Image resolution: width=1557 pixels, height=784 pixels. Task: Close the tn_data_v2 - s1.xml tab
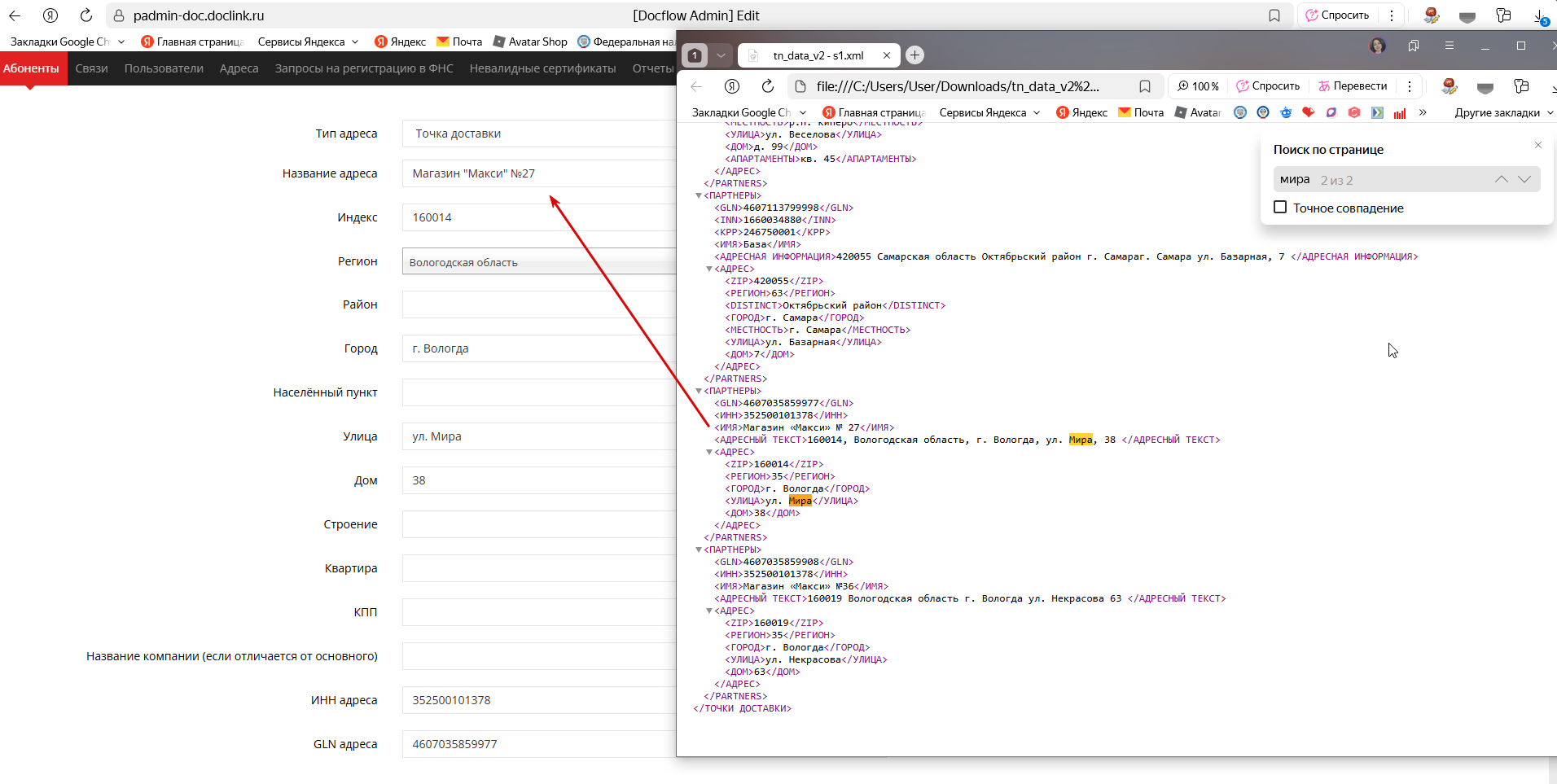tap(887, 55)
